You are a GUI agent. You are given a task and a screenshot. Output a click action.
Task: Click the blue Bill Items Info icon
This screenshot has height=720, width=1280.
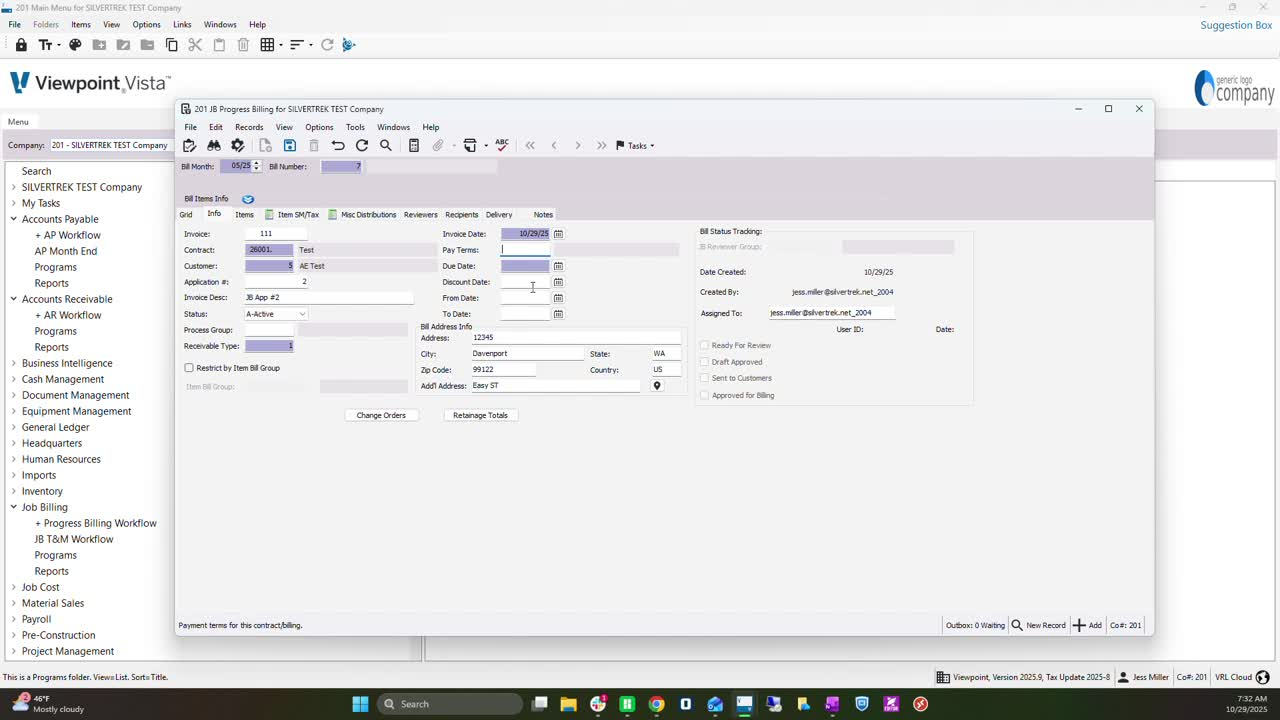pos(248,199)
